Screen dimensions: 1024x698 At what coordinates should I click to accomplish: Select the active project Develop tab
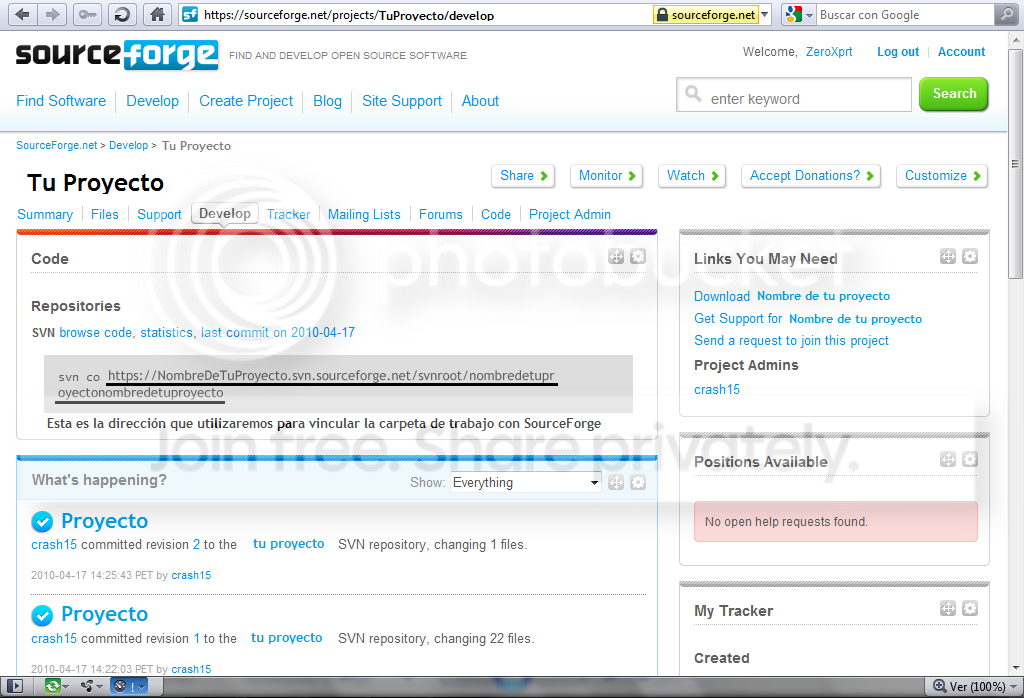pyautogui.click(x=225, y=214)
